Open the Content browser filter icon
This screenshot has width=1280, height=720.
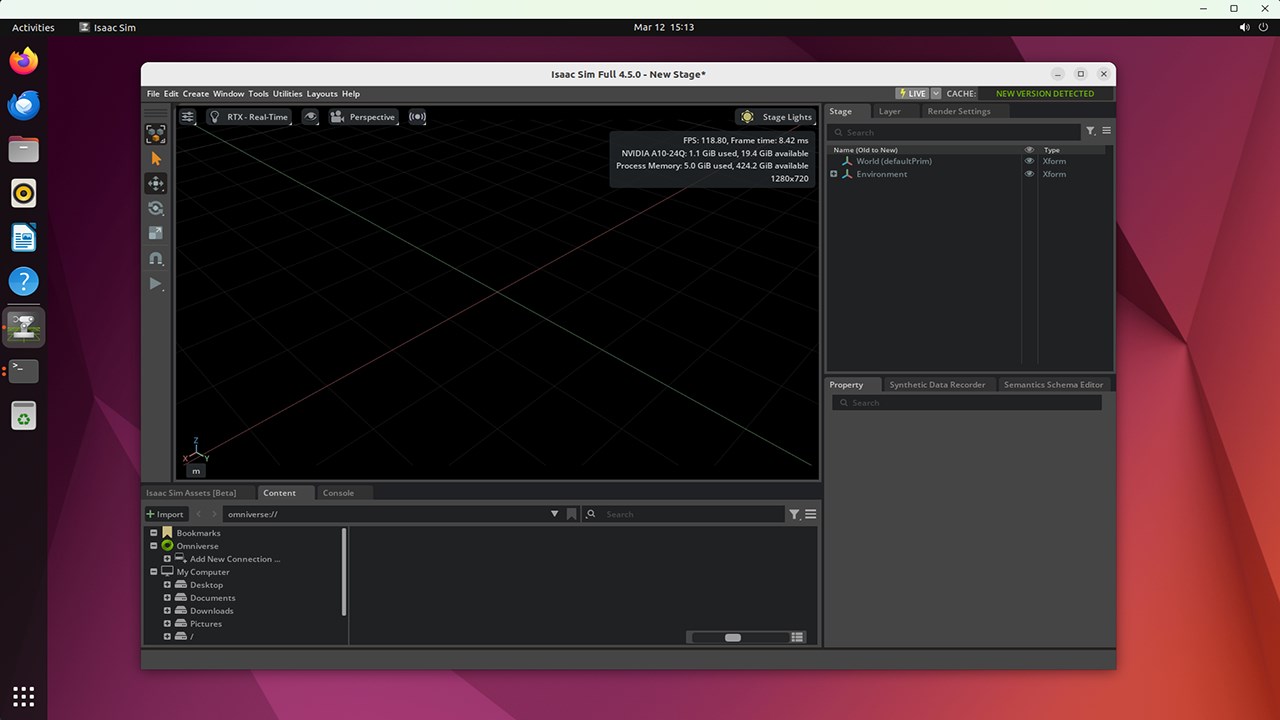click(794, 514)
